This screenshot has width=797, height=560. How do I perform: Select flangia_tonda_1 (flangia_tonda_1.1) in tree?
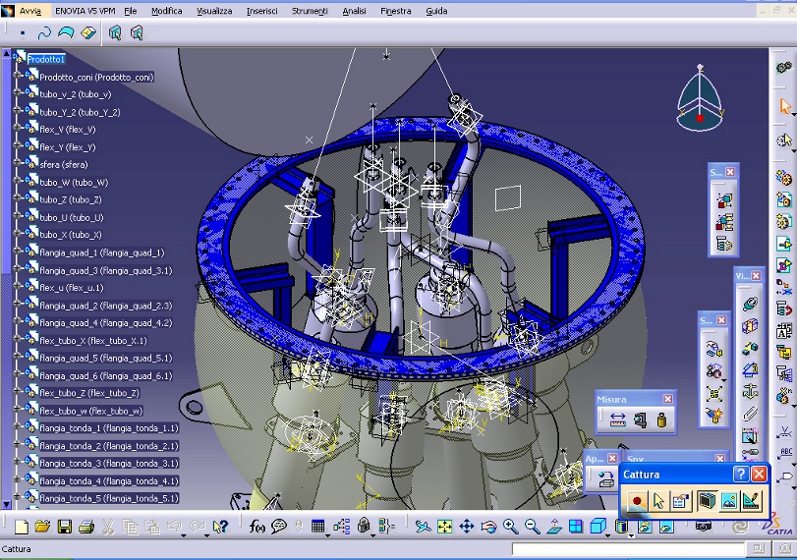[109, 428]
